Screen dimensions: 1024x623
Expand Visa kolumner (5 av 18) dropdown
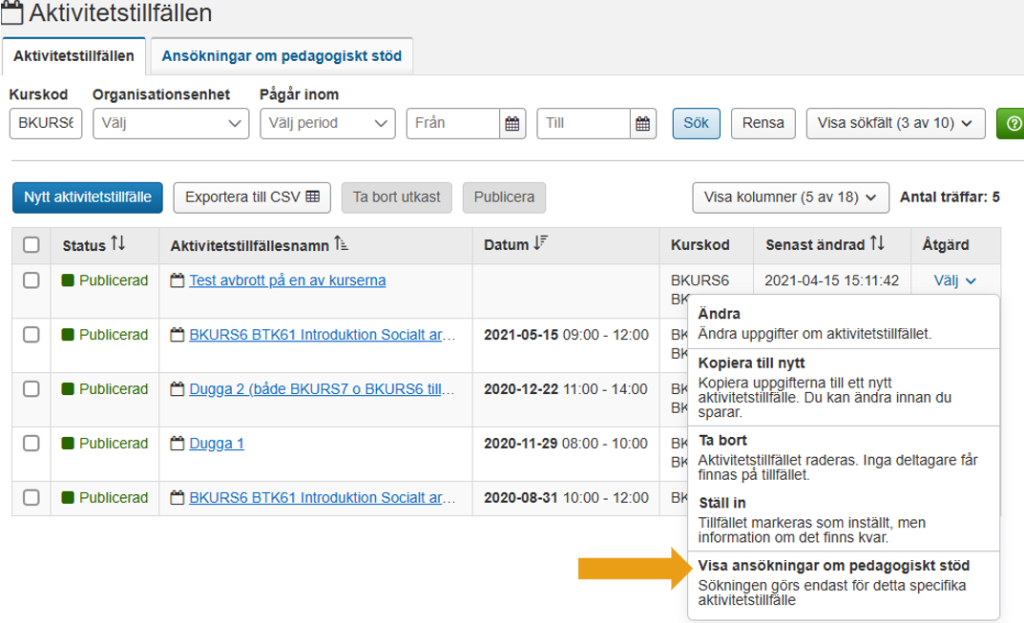(790, 197)
